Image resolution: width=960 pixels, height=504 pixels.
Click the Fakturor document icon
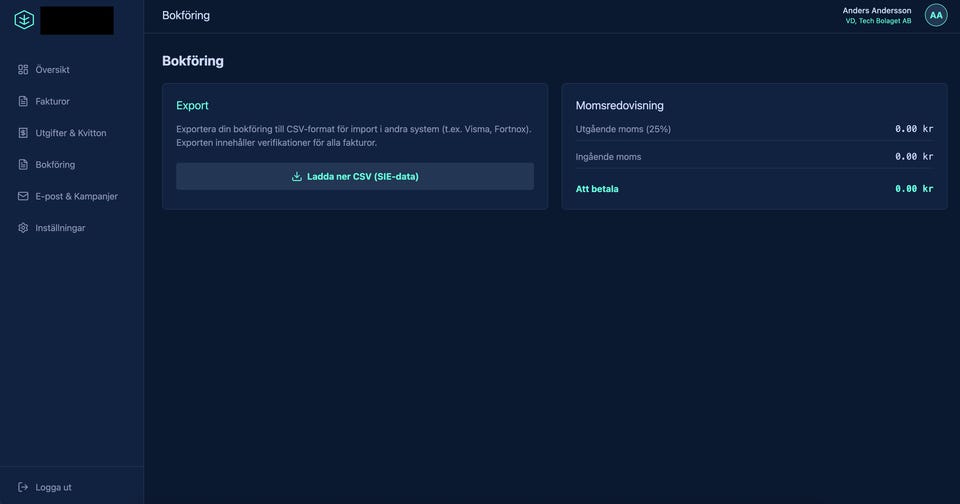tap(23, 101)
